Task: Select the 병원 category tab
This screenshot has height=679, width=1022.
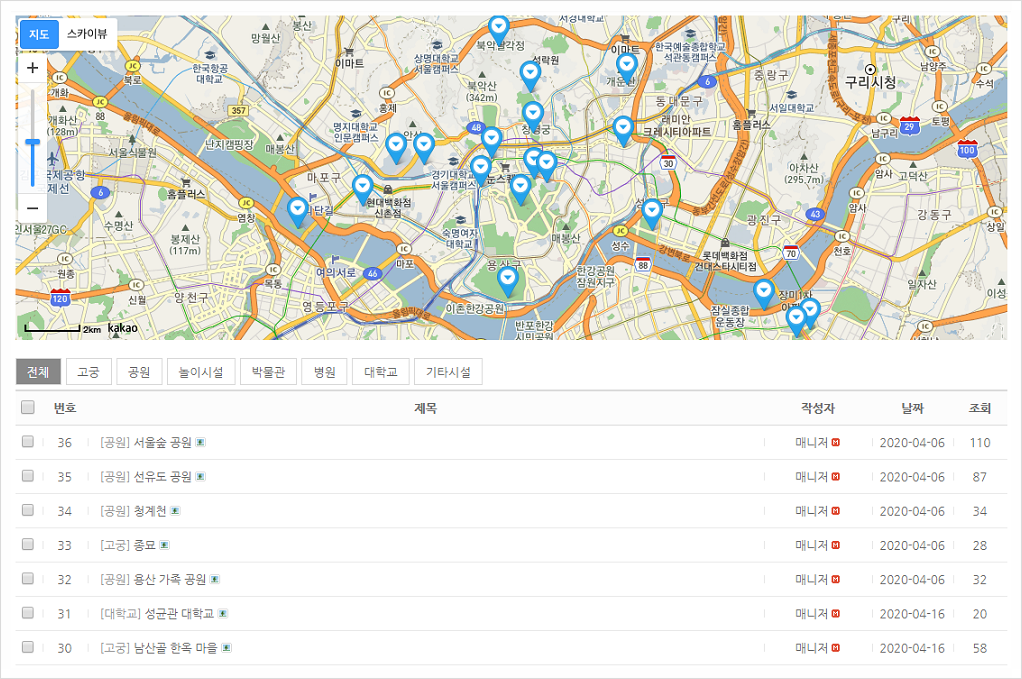Action: pyautogui.click(x=325, y=372)
